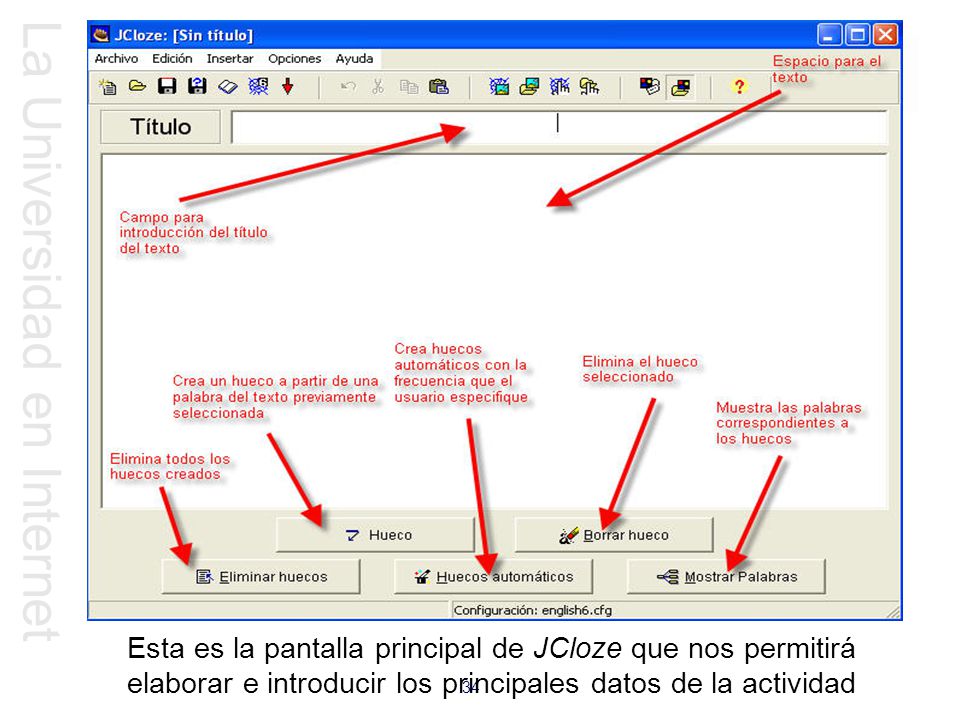Click the Borrar hueco button
Viewport: 960px width, 720px height.
[x=614, y=535]
